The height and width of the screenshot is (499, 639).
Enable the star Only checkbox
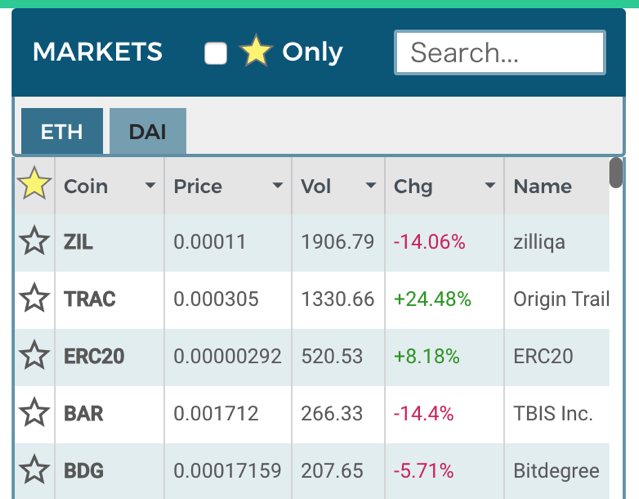coord(216,53)
